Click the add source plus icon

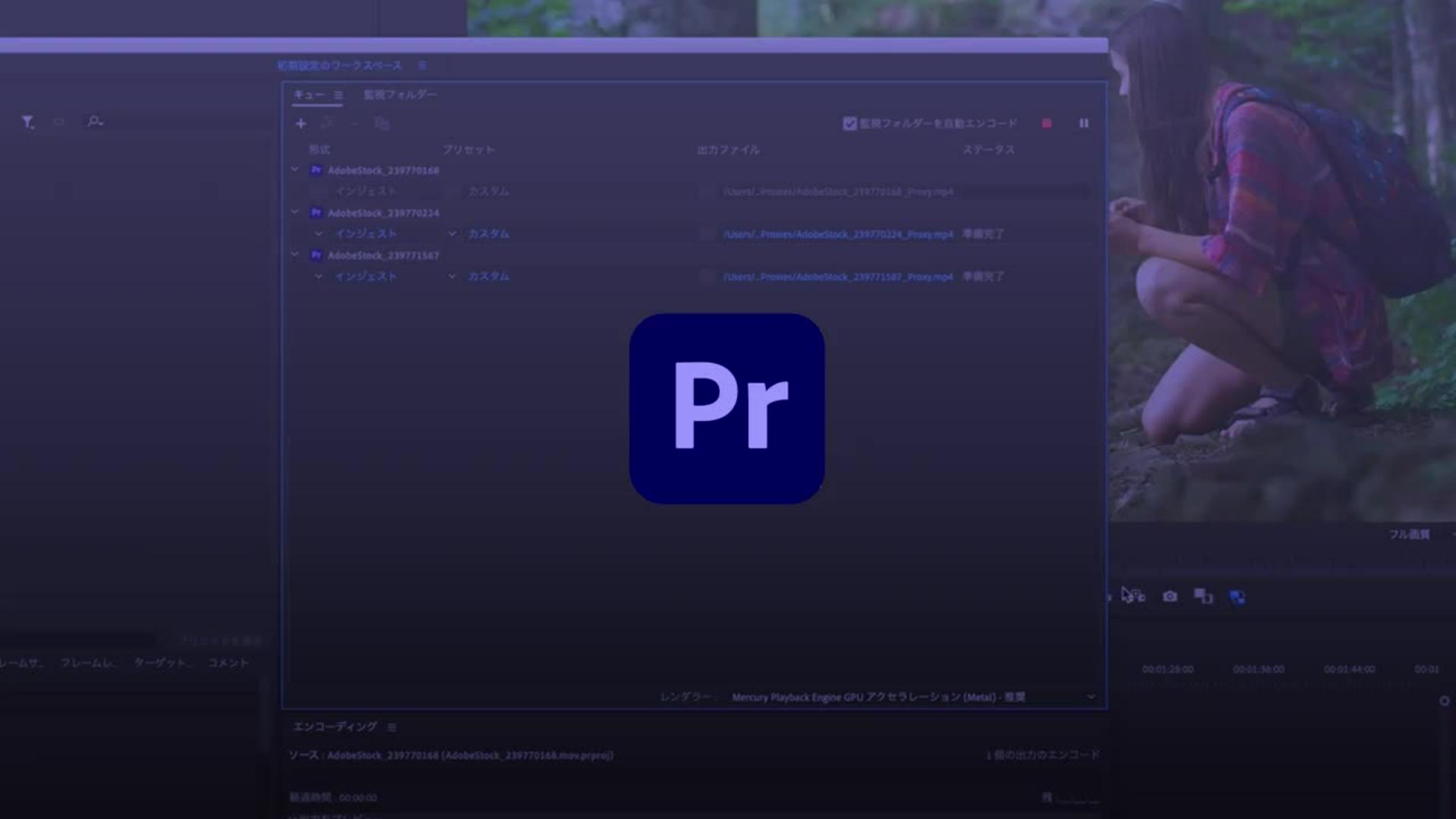tap(301, 124)
